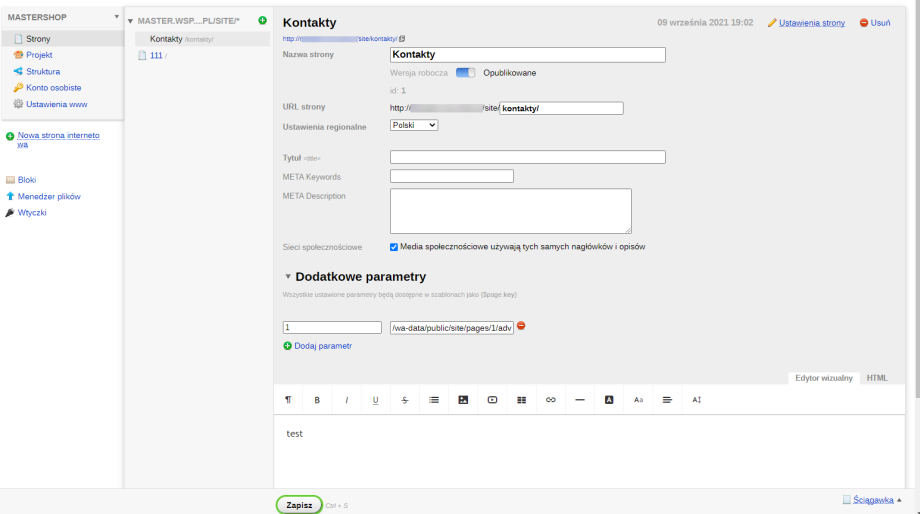Click the link insertion icon
Viewport: 920px width, 514px height.
[x=550, y=400]
